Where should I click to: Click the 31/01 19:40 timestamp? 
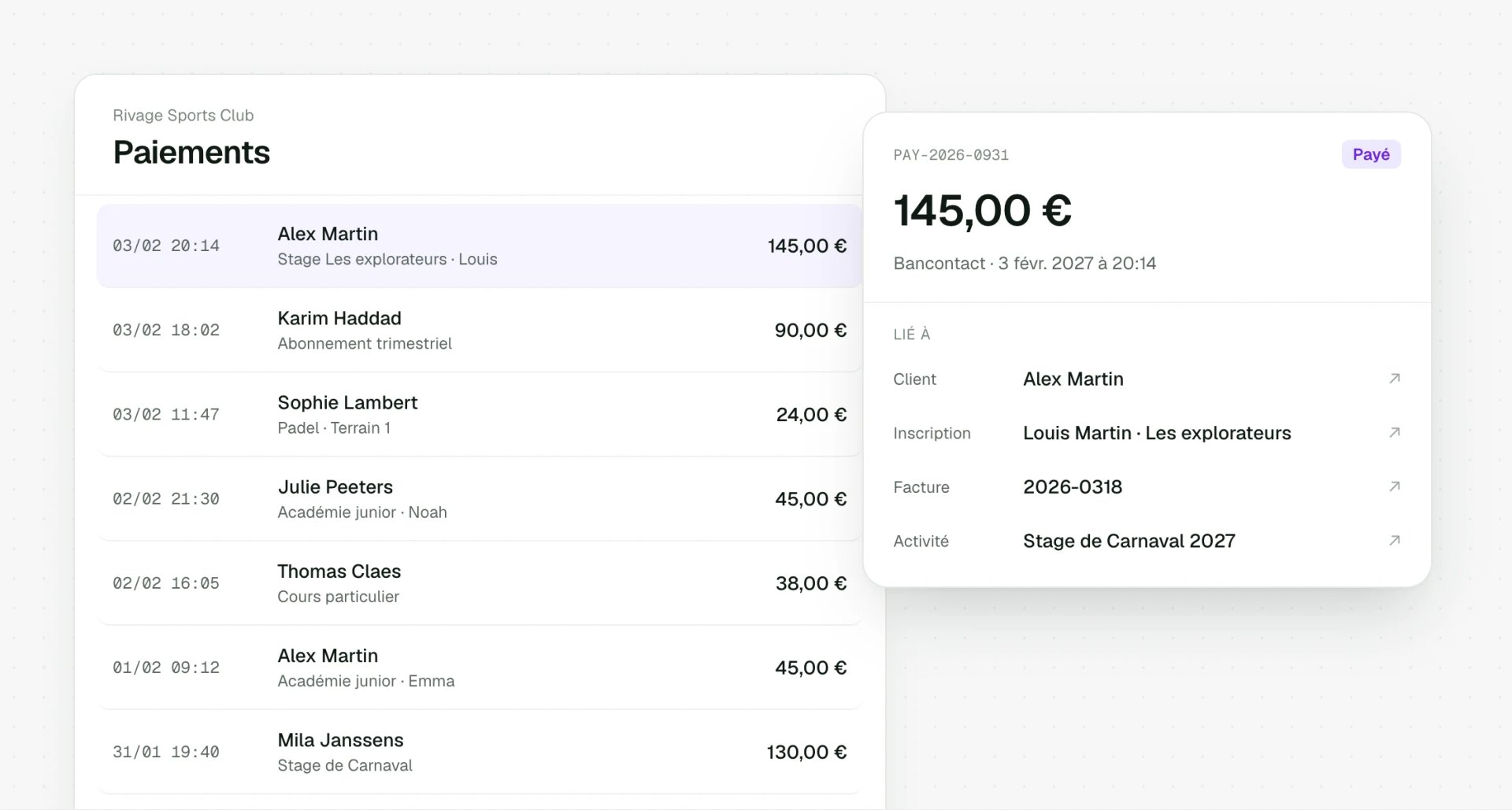click(166, 753)
